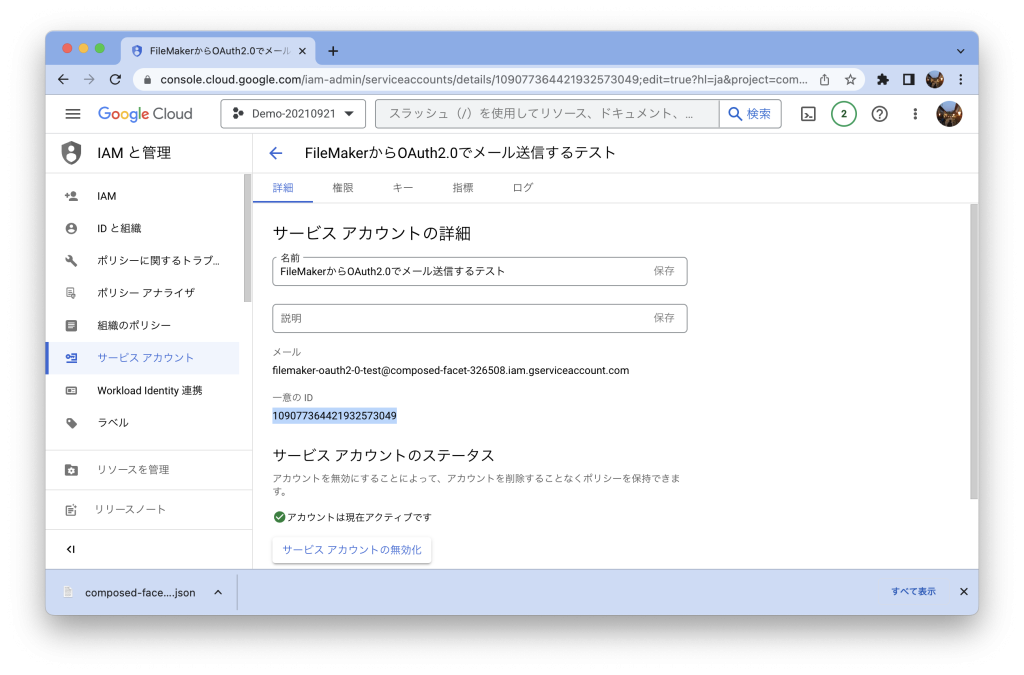Click the sidebar vertical scrollbar
This screenshot has width=1024, height=675.
point(248,238)
